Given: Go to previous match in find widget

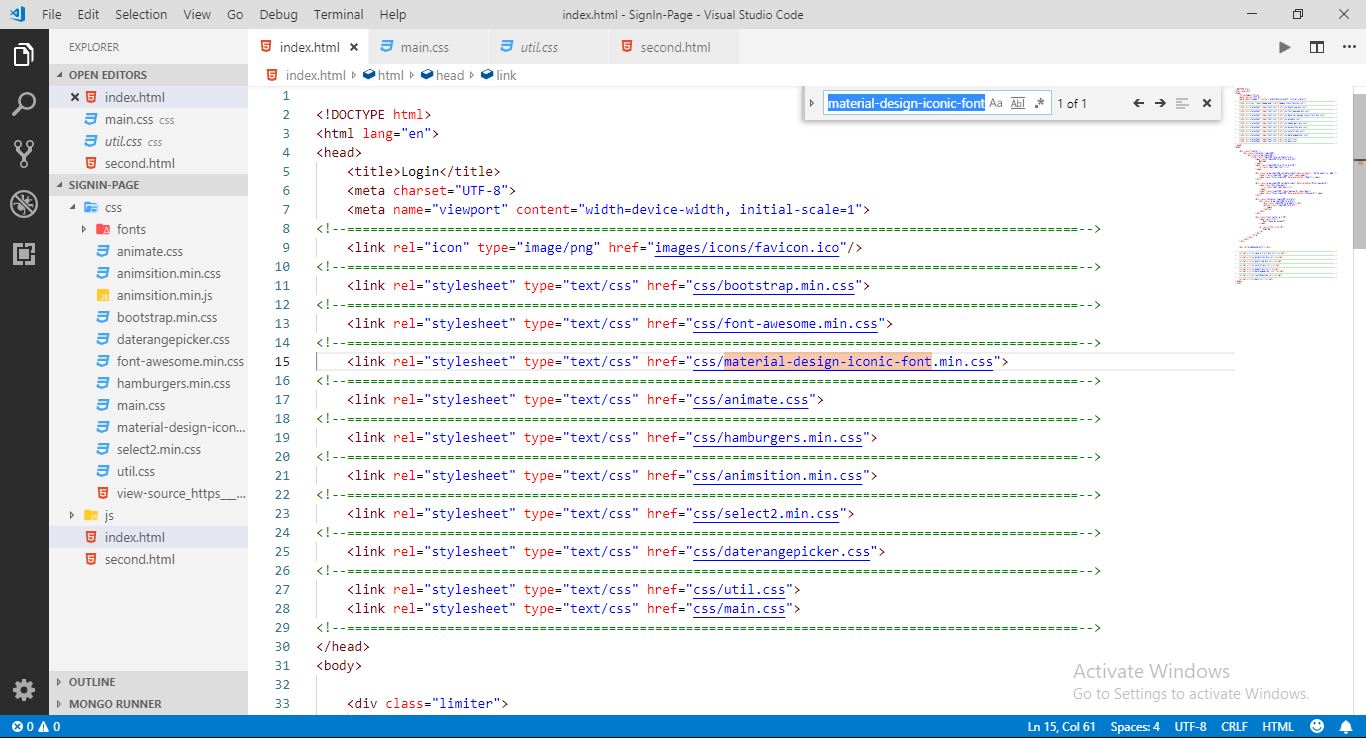Looking at the screenshot, I should [1138, 103].
